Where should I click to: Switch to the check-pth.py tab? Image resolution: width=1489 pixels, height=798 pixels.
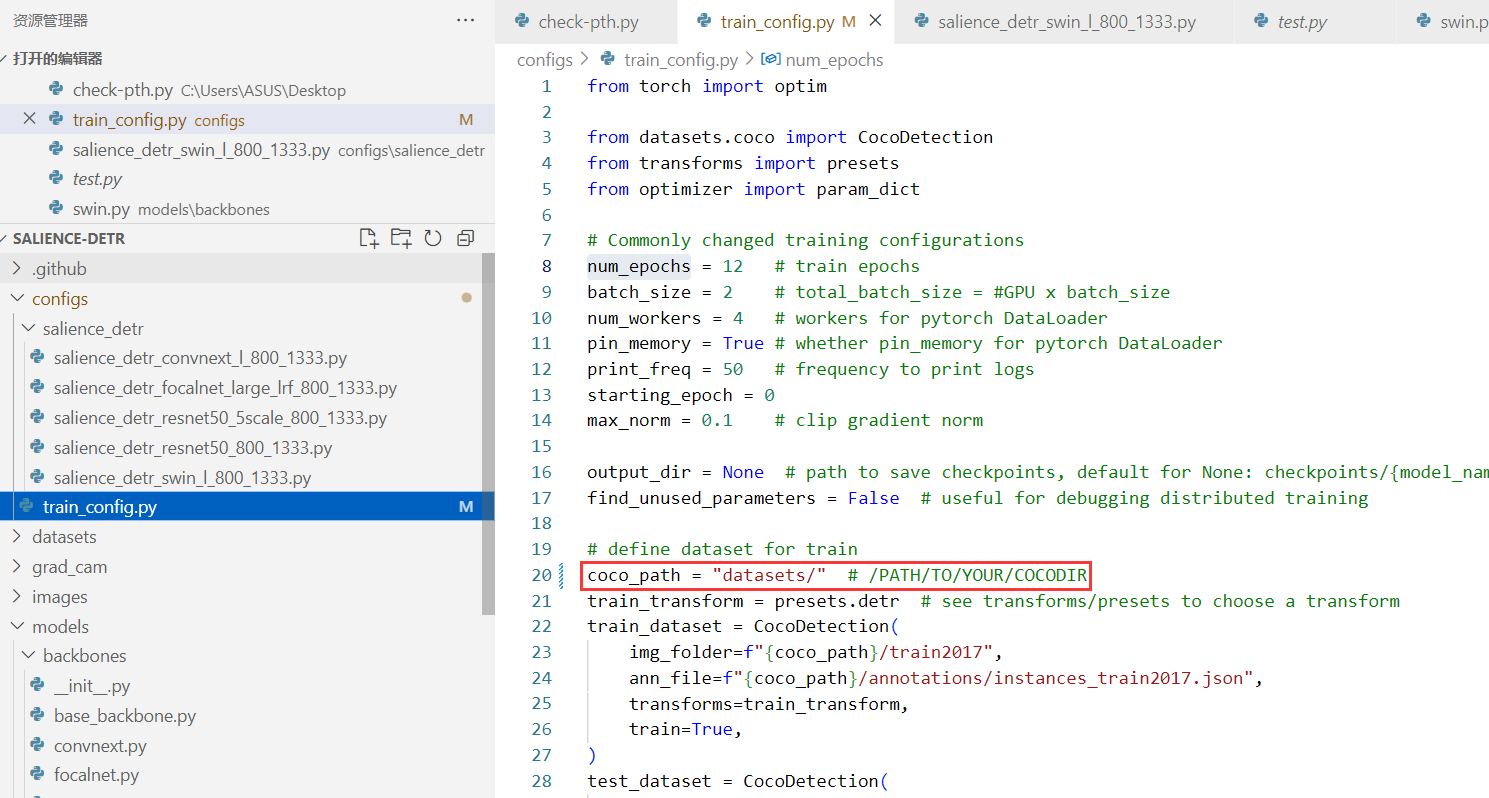[x=588, y=22]
